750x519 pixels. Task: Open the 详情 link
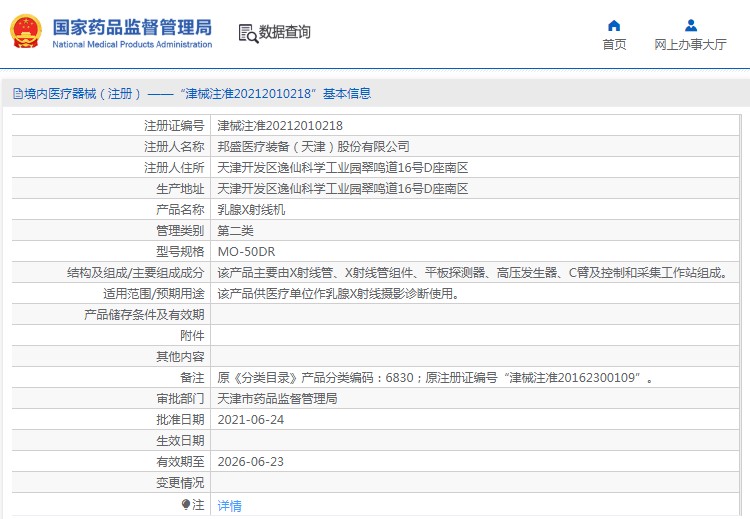tap(230, 506)
